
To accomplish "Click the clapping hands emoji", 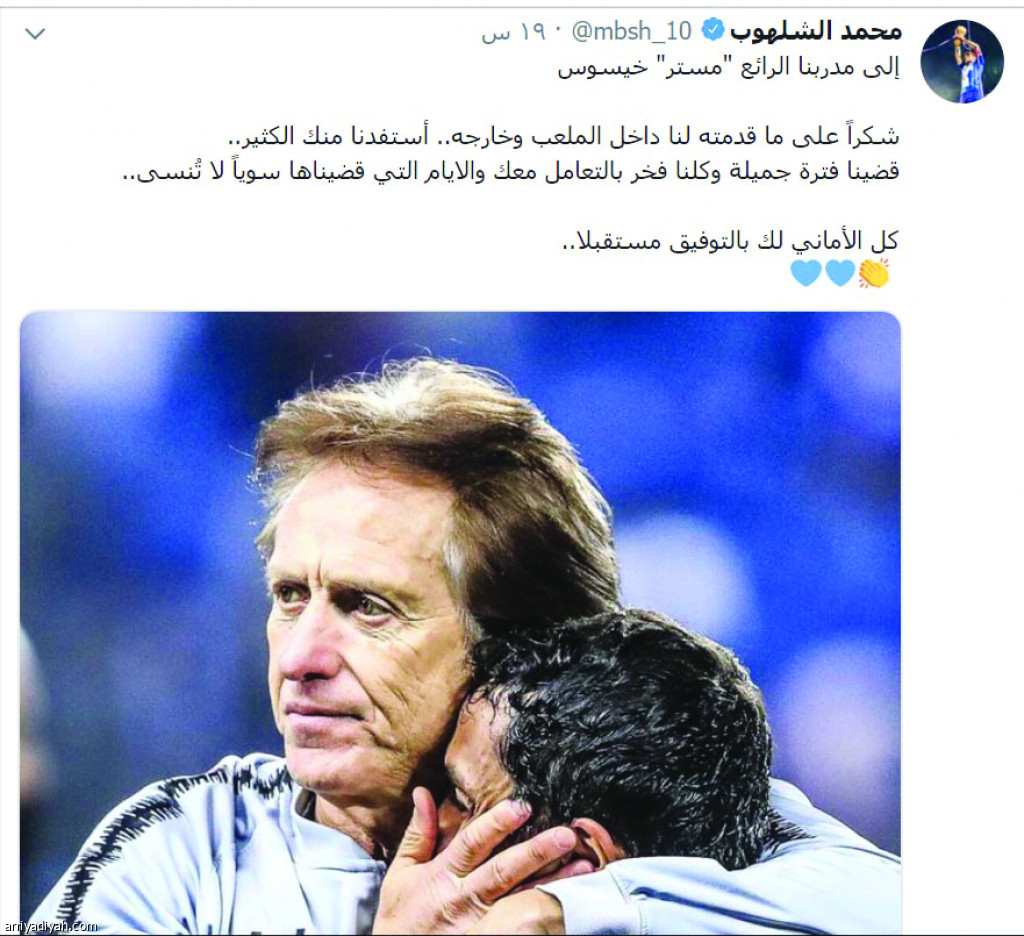I will point(874,273).
